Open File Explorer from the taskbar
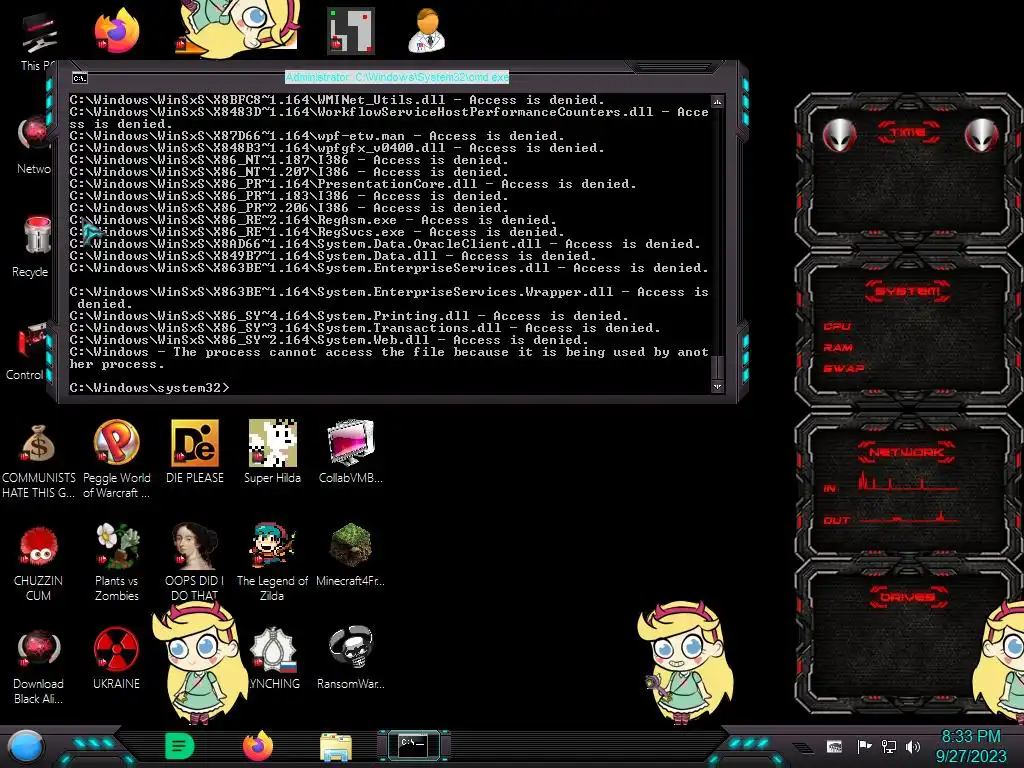This screenshot has width=1024, height=768. tap(336, 747)
